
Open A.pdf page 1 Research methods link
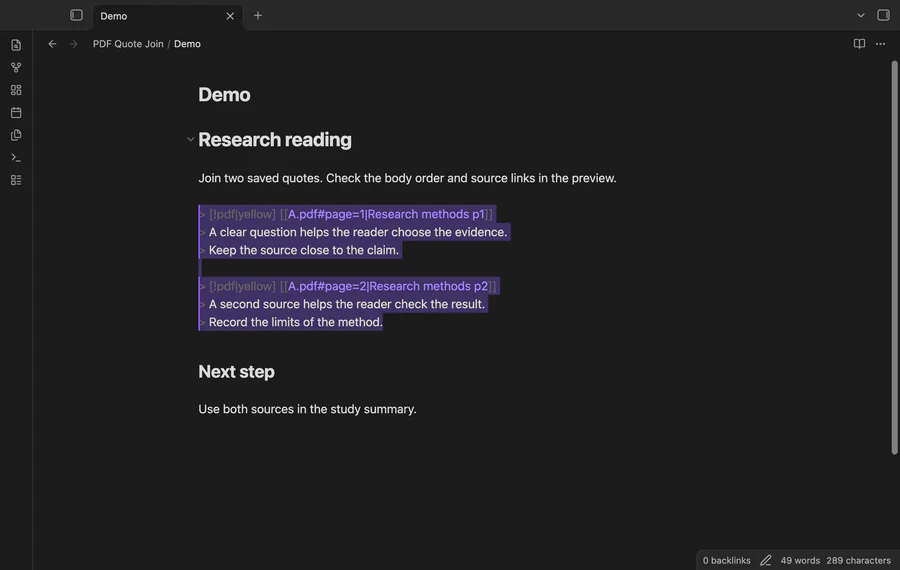pyautogui.click(x=386, y=214)
